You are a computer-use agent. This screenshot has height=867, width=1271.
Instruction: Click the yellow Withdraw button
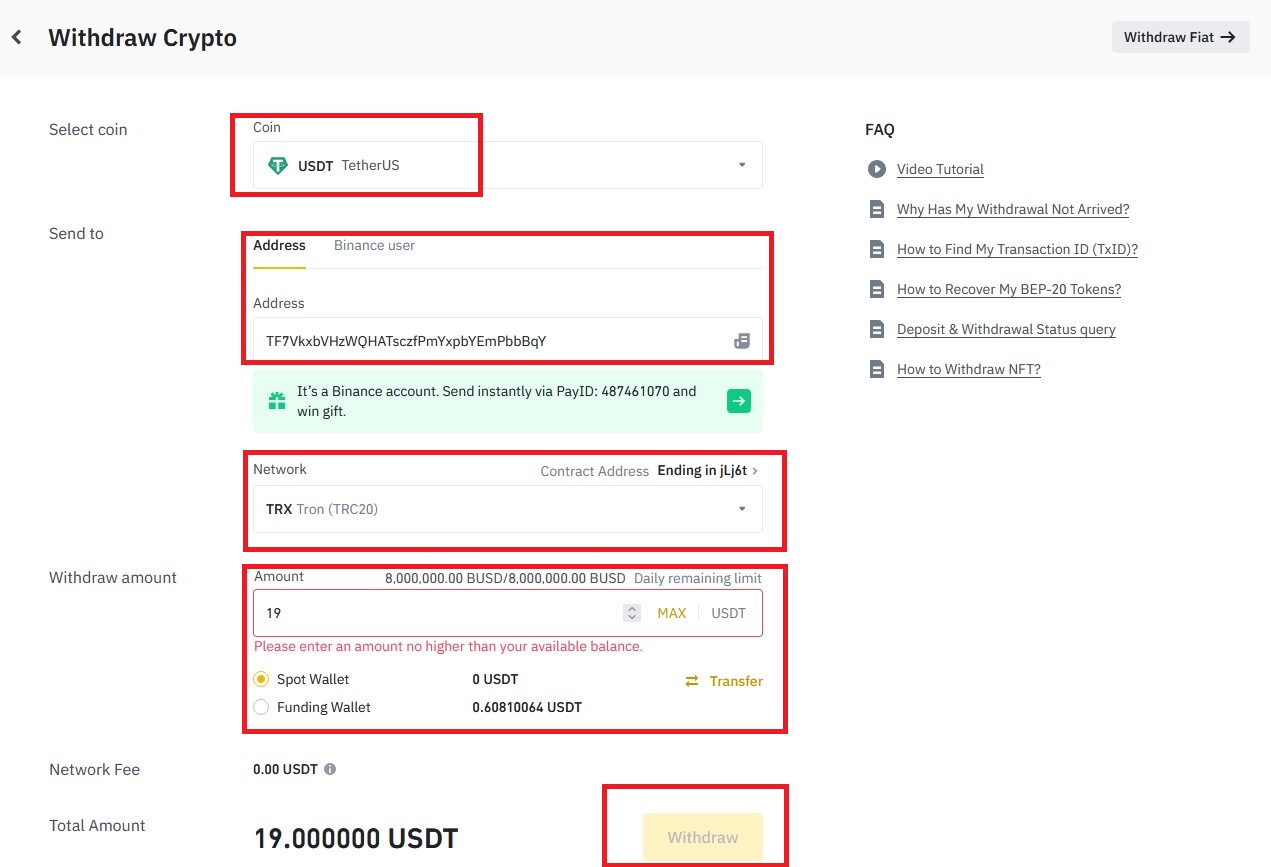coord(703,837)
